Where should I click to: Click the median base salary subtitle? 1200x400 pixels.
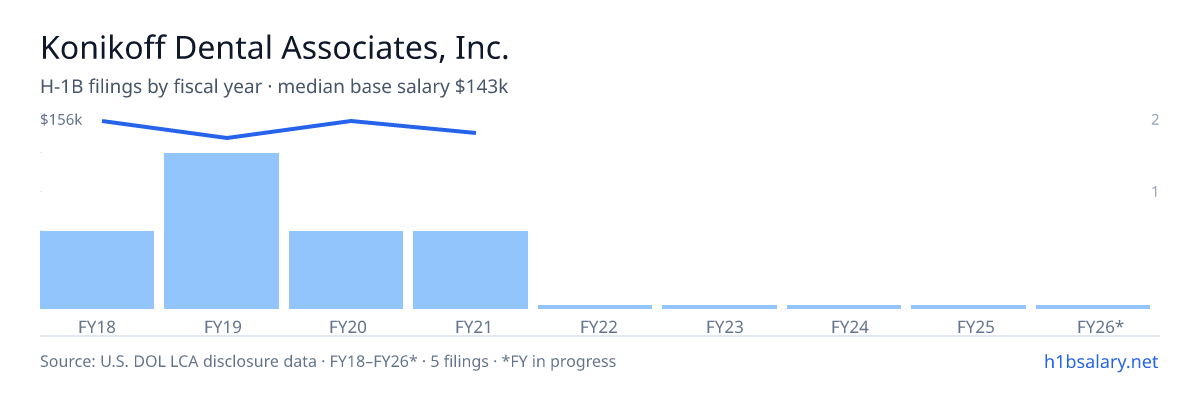(393, 87)
